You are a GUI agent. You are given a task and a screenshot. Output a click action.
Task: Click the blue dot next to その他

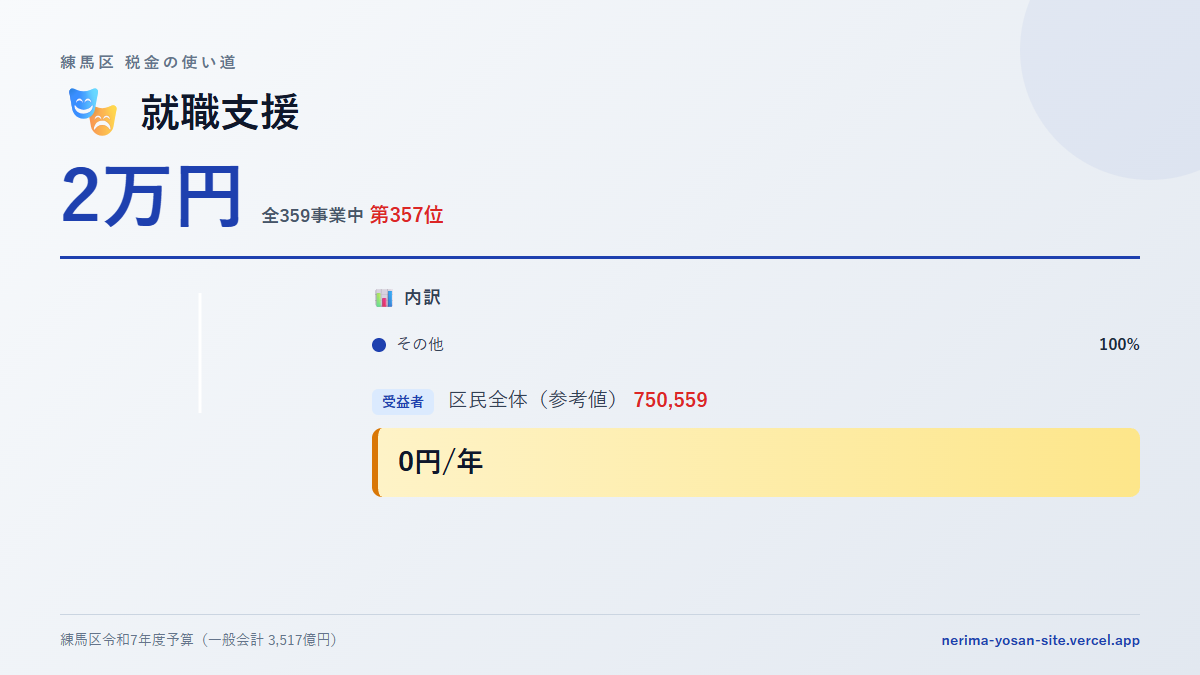pos(379,345)
